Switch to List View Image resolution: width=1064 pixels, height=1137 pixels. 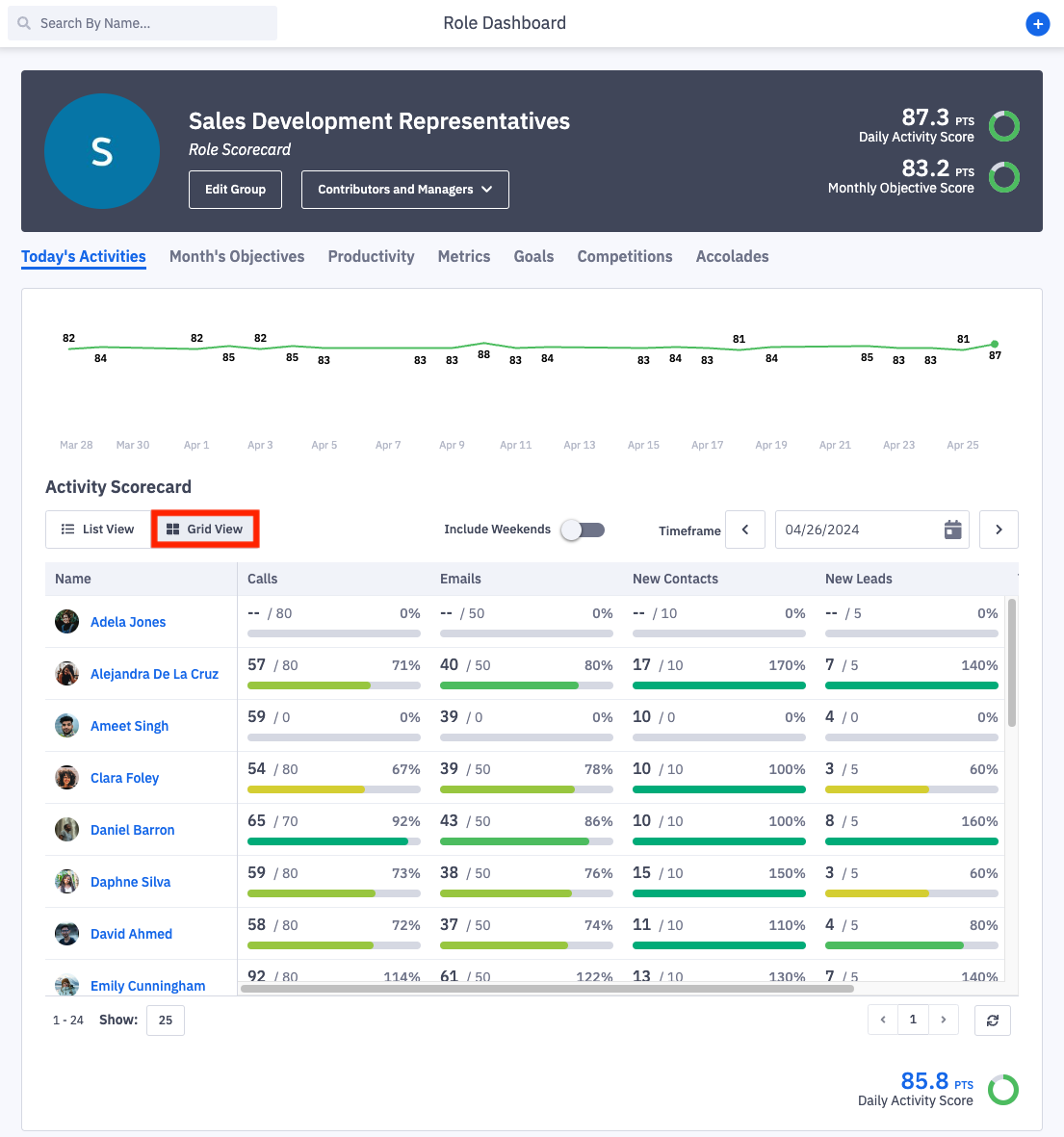click(x=98, y=530)
